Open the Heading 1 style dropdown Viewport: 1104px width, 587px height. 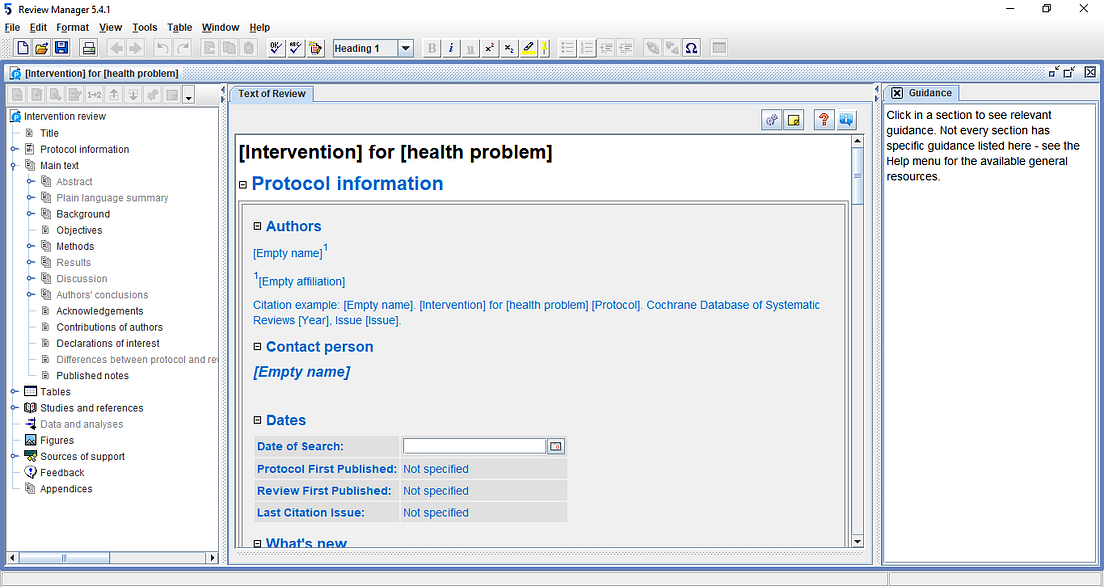[405, 47]
